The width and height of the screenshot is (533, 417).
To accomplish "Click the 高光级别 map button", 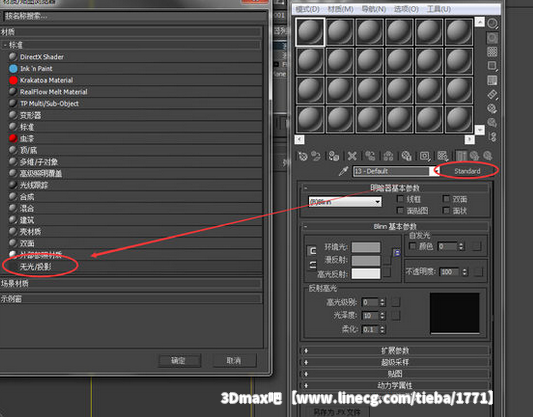I will coord(396,302).
